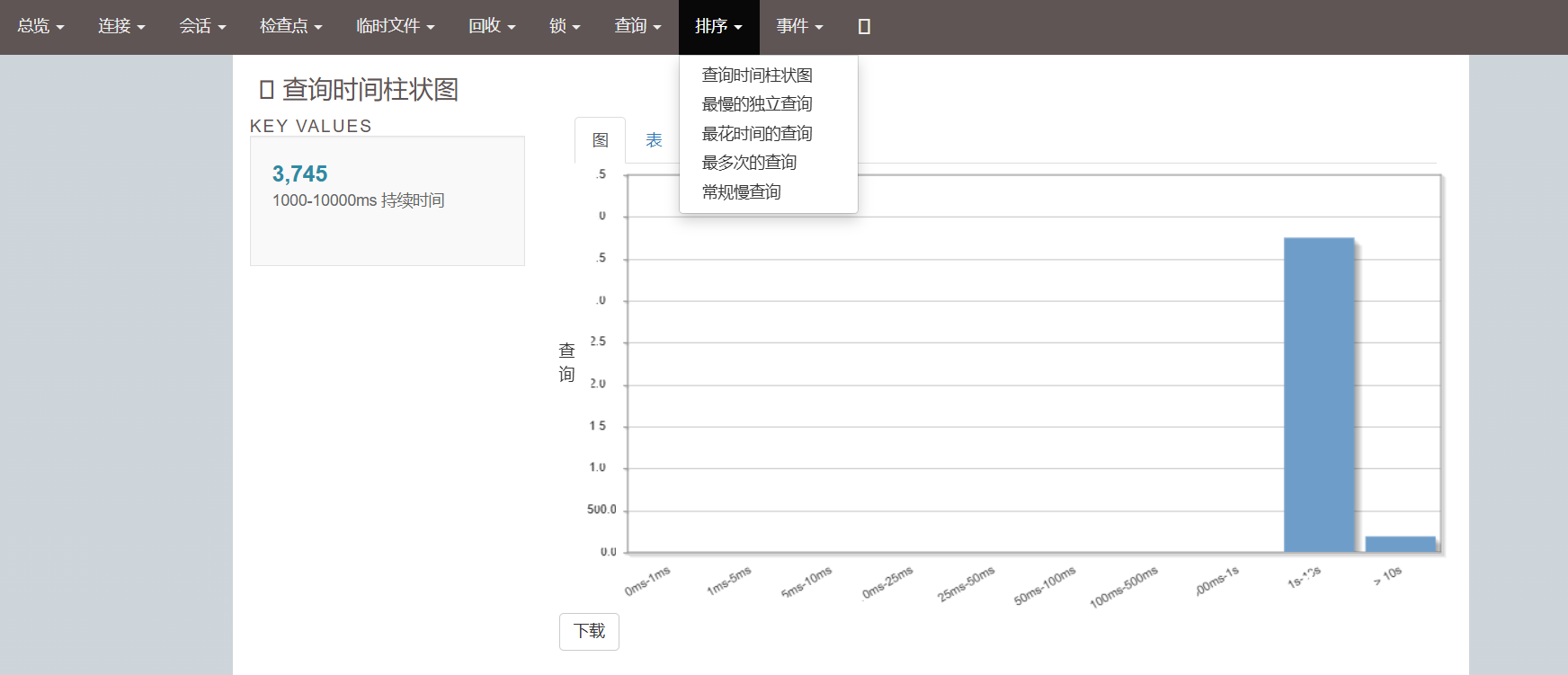Expand the 回收 navigation menu
1568x675 pixels.
coord(492,27)
